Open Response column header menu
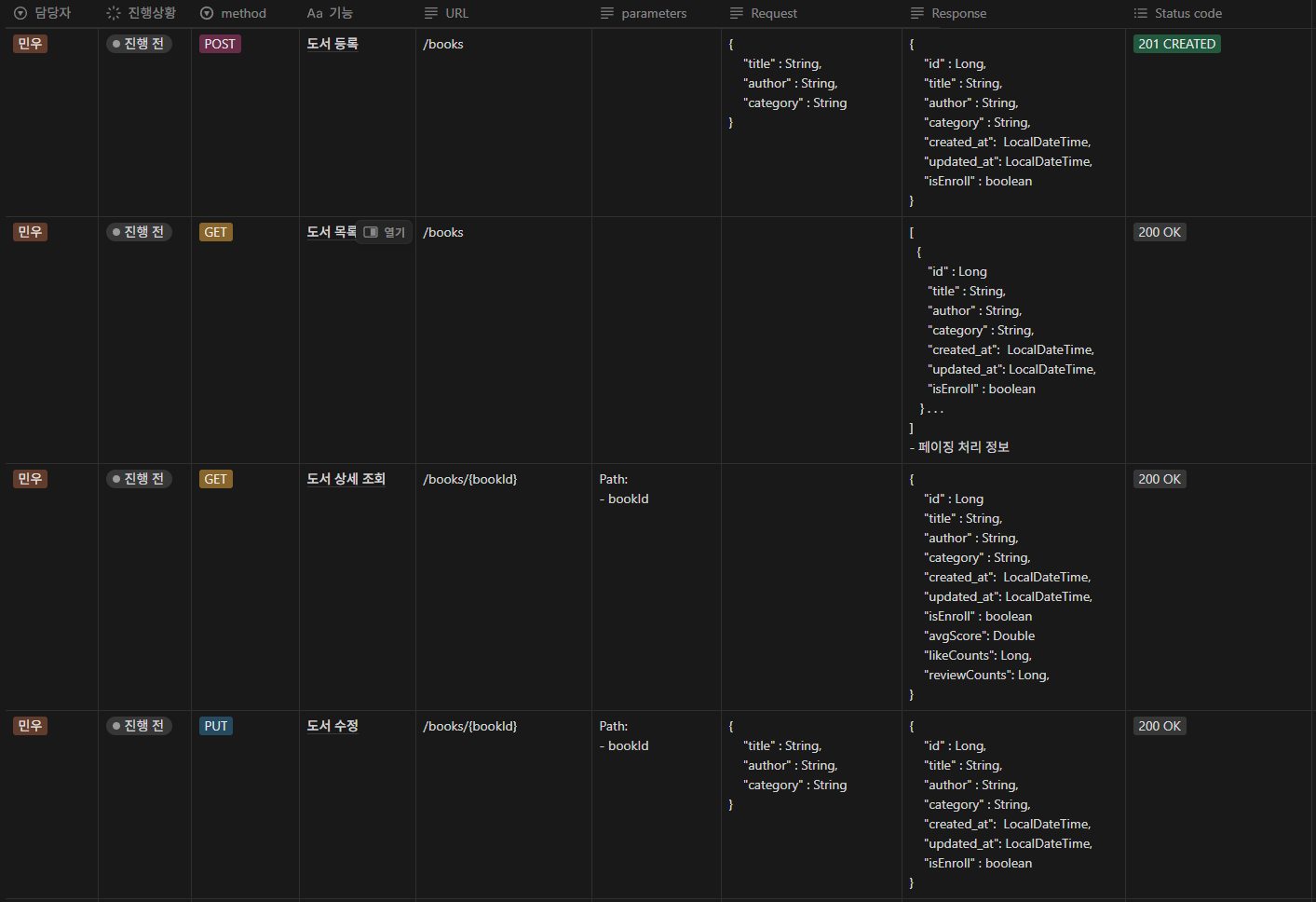This screenshot has height=902, width=1316. point(1013,13)
